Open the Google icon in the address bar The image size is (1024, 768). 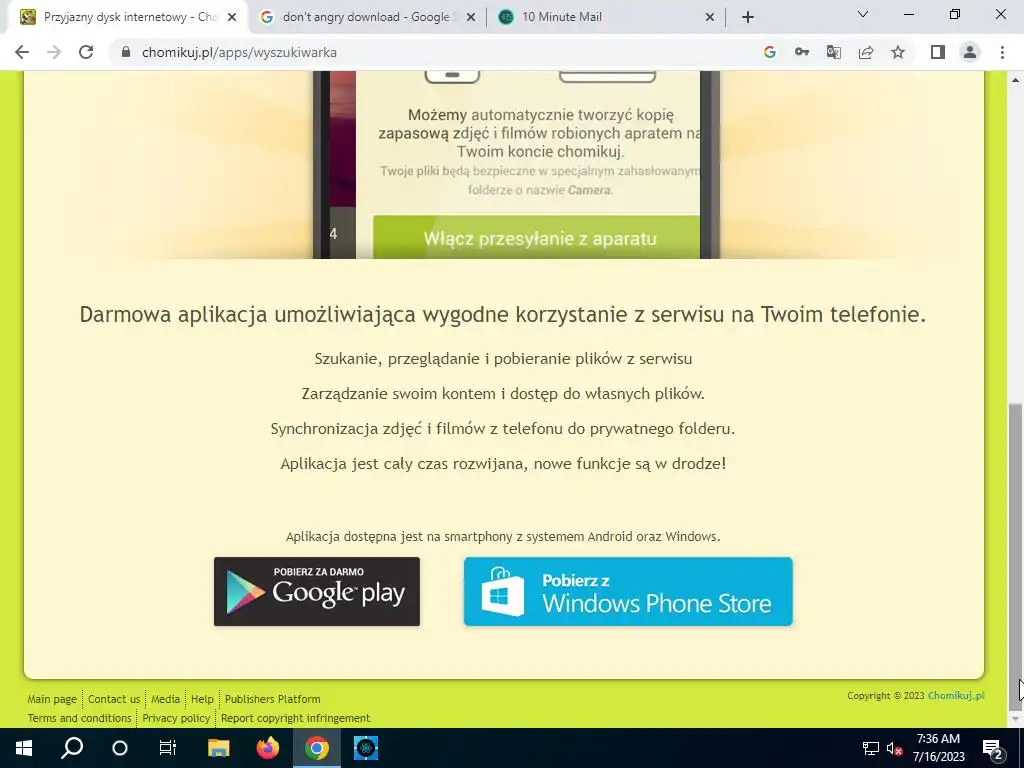(769, 52)
